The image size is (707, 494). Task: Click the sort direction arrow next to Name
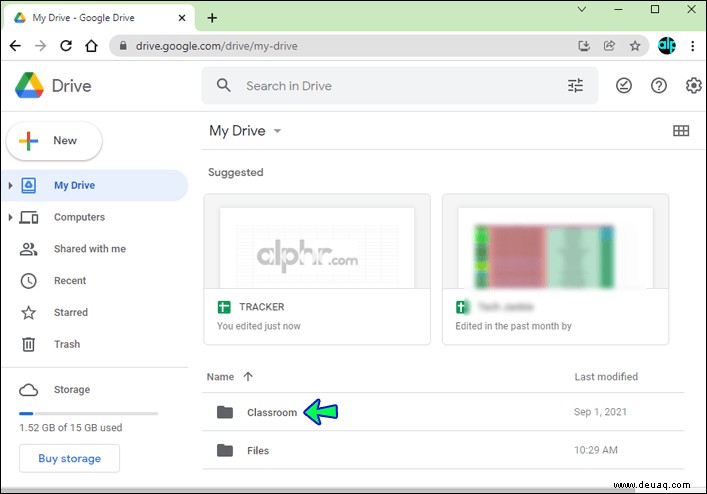(x=248, y=376)
